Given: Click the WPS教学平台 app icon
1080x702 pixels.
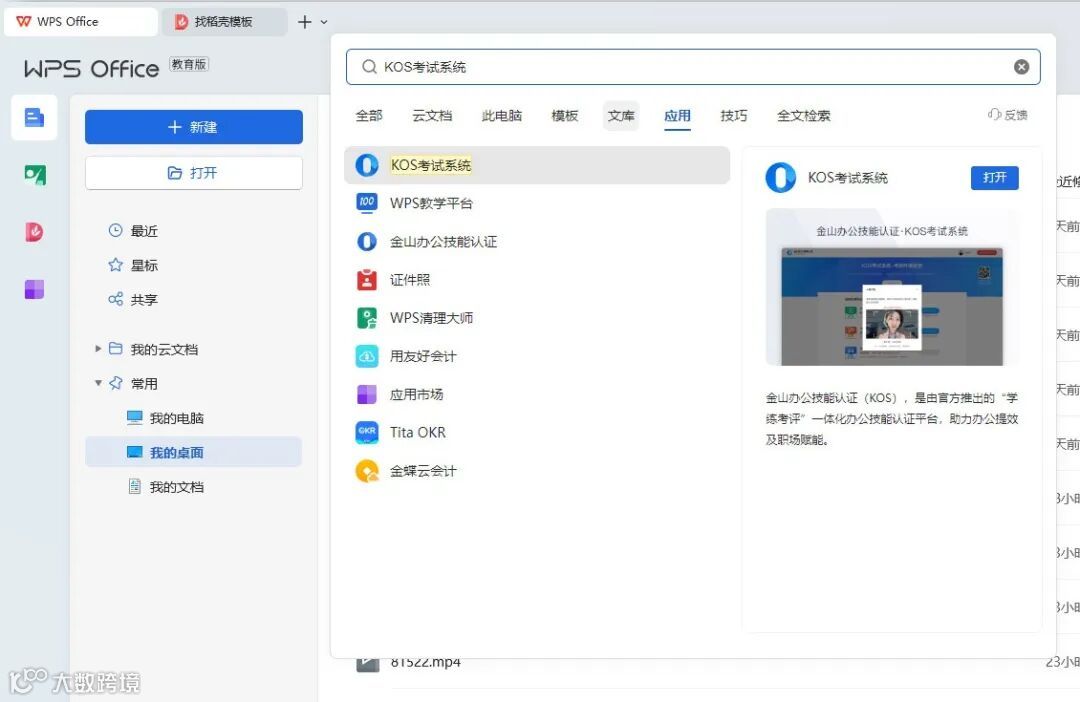Looking at the screenshot, I should (366, 203).
